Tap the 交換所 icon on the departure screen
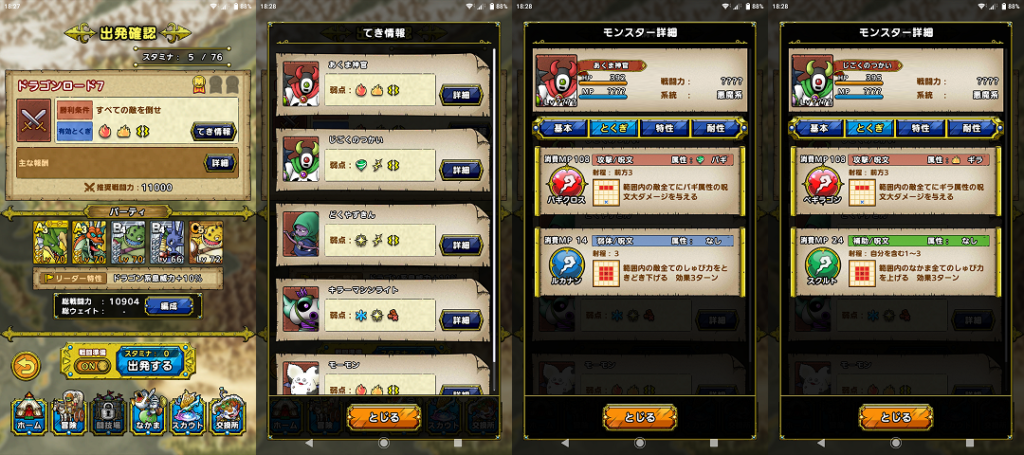This screenshot has height=455, width=1024. 228,413
